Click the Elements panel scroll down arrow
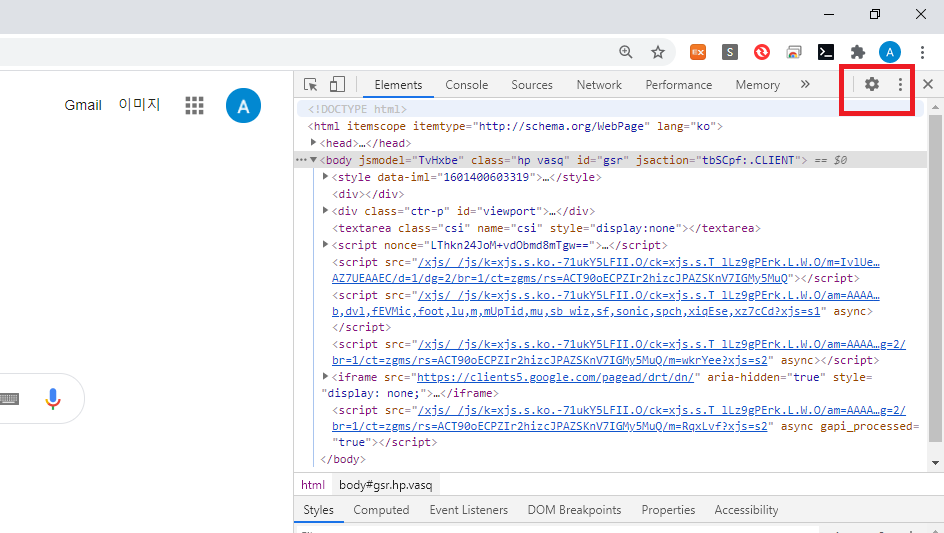 [935, 463]
